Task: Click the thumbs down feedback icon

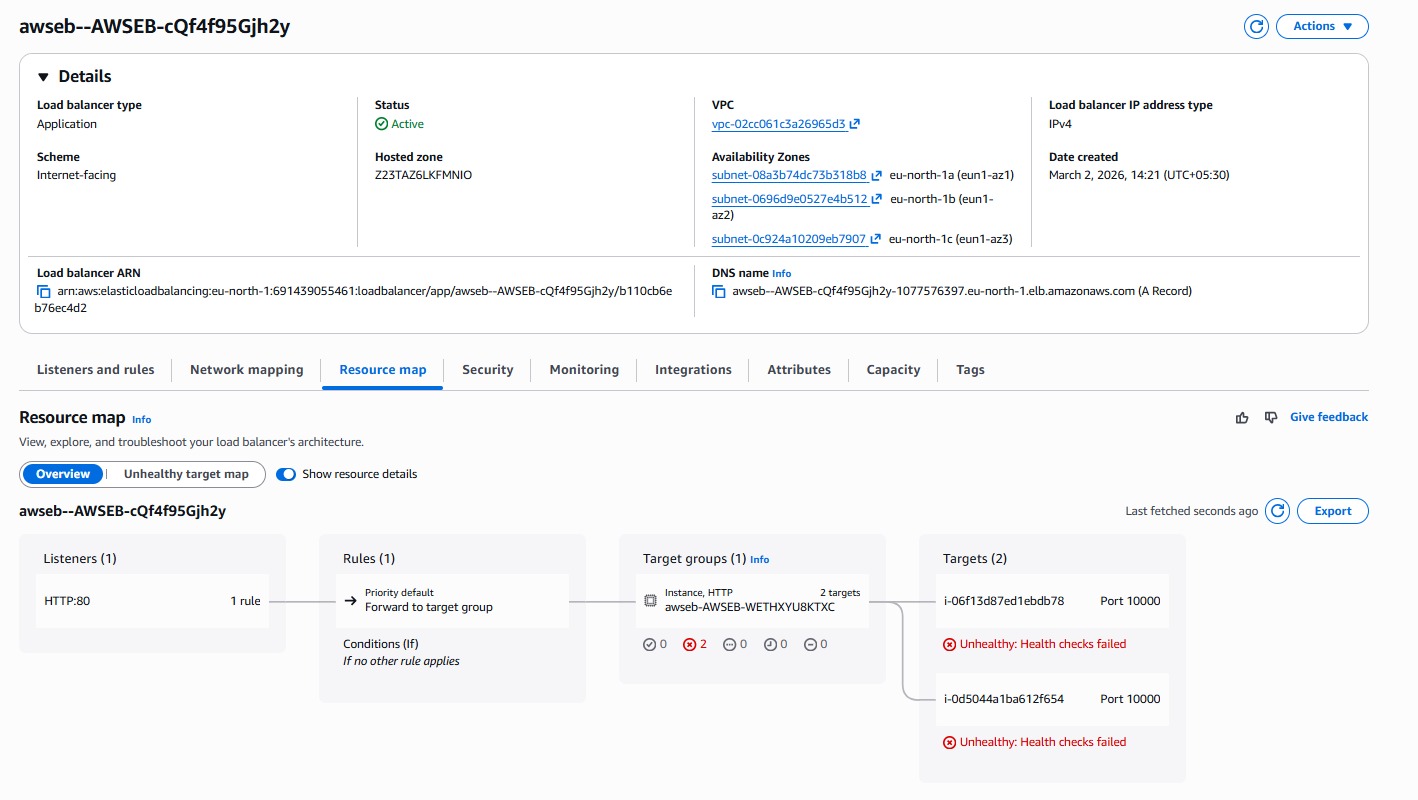Action: [1271, 418]
